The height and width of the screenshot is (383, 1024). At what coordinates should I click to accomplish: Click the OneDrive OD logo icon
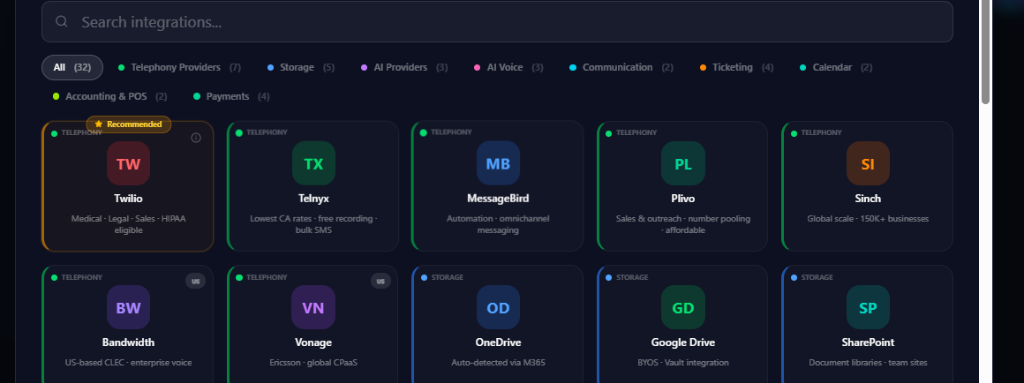498,307
